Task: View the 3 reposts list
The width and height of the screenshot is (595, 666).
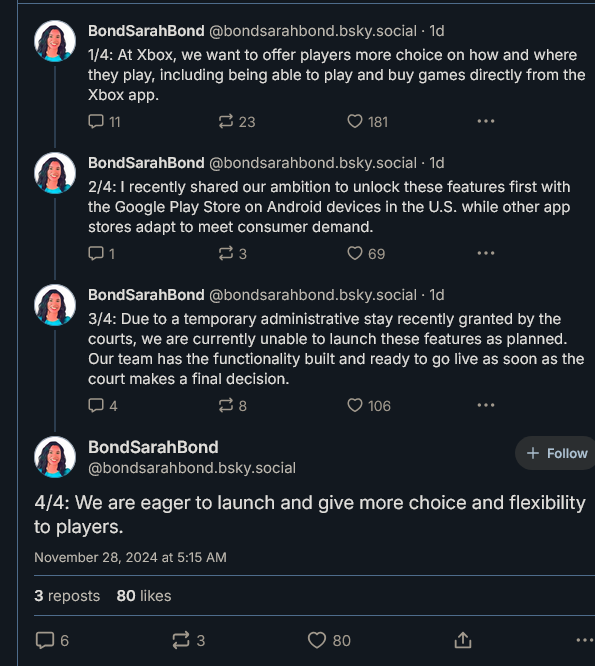Action: coord(67,596)
